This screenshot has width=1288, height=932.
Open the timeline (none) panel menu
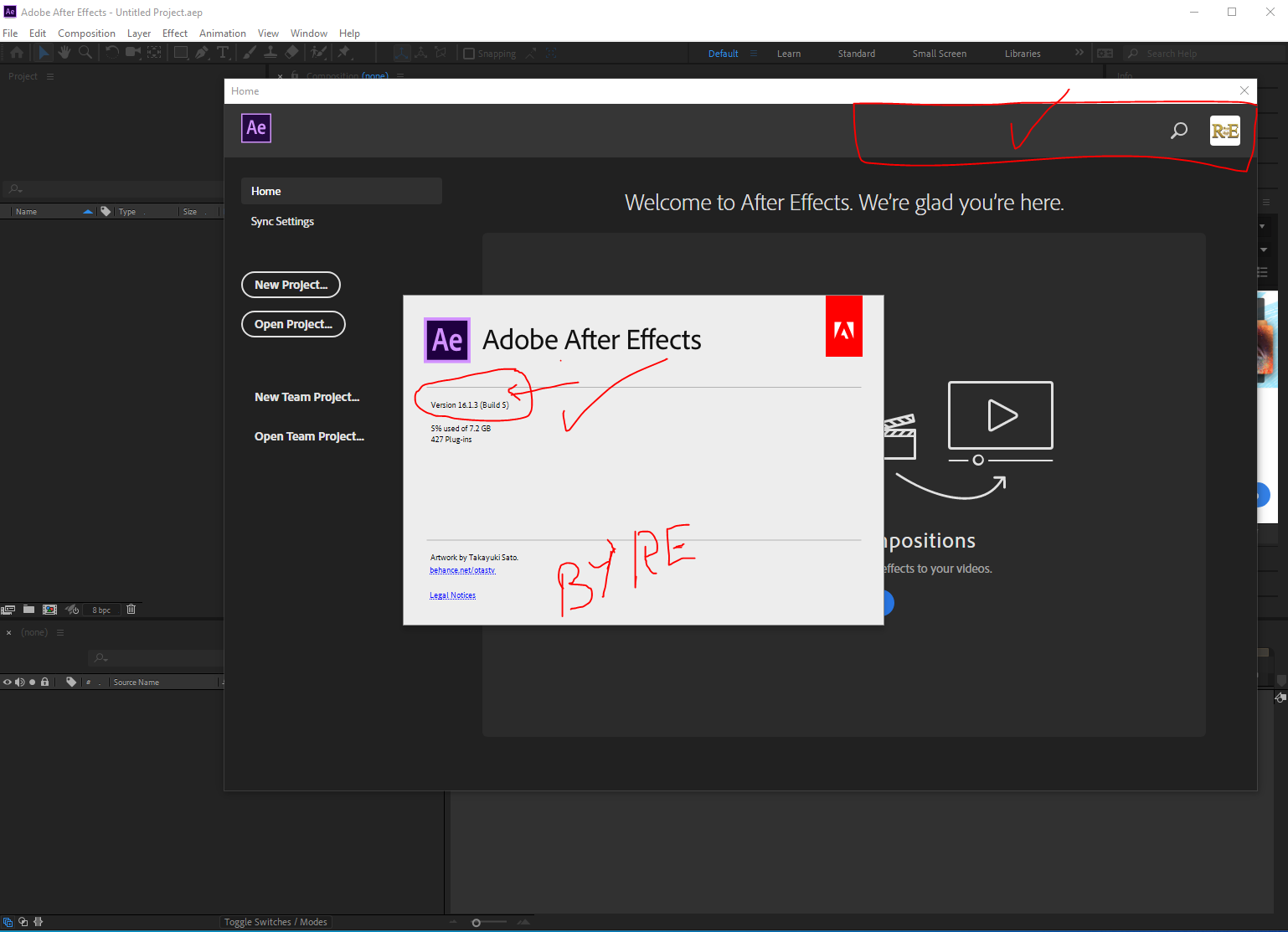(x=60, y=632)
